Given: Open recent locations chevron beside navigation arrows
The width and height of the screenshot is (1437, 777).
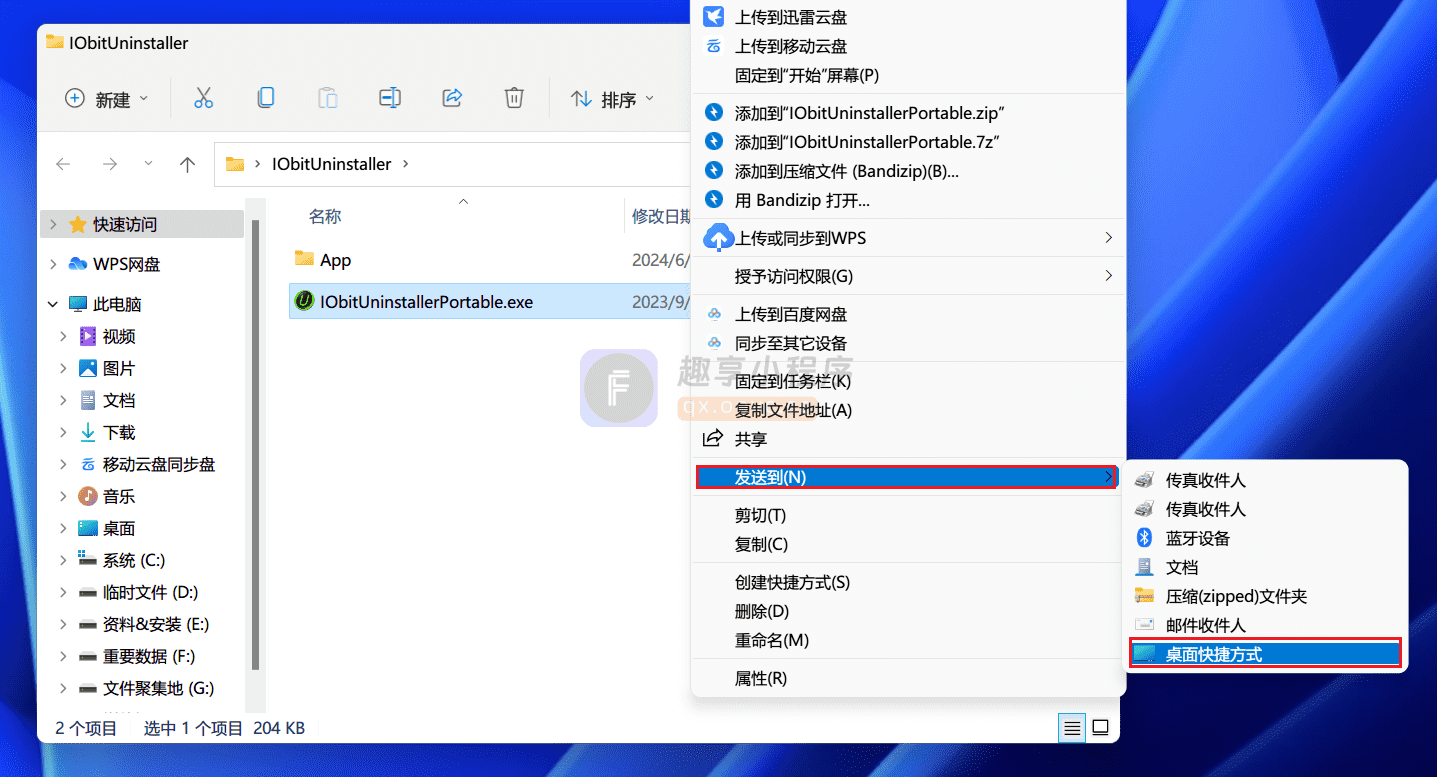Looking at the screenshot, I should [x=149, y=164].
